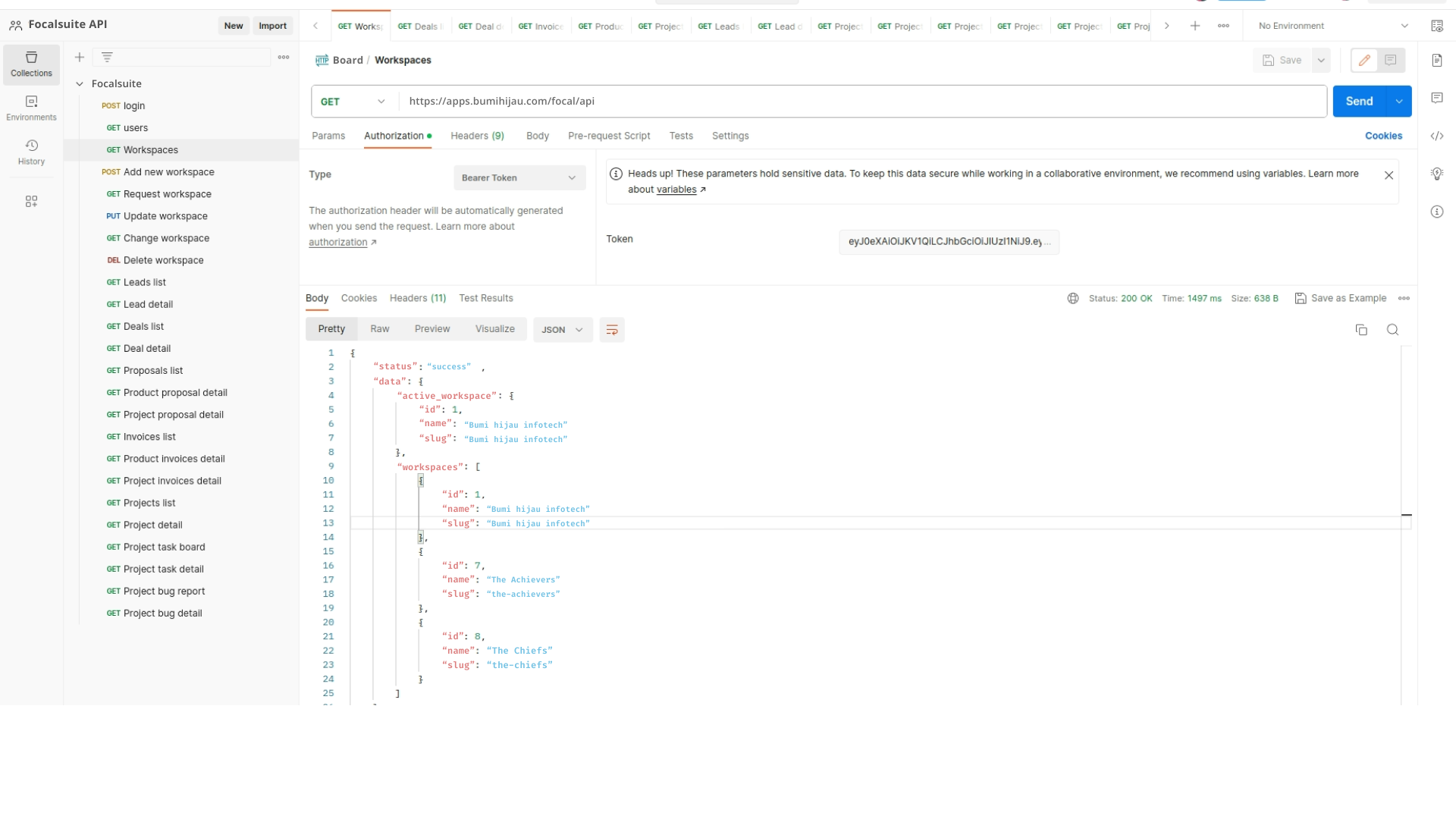
Task: Search the response body with magnifier icon
Action: coord(1392,330)
